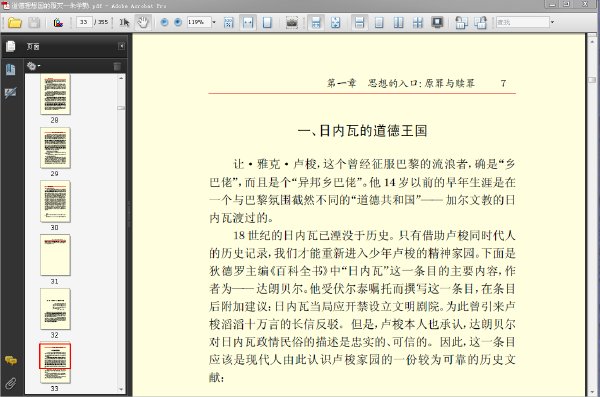Click the Save floppy disk icon
The height and width of the screenshot is (397, 600).
tap(34, 23)
